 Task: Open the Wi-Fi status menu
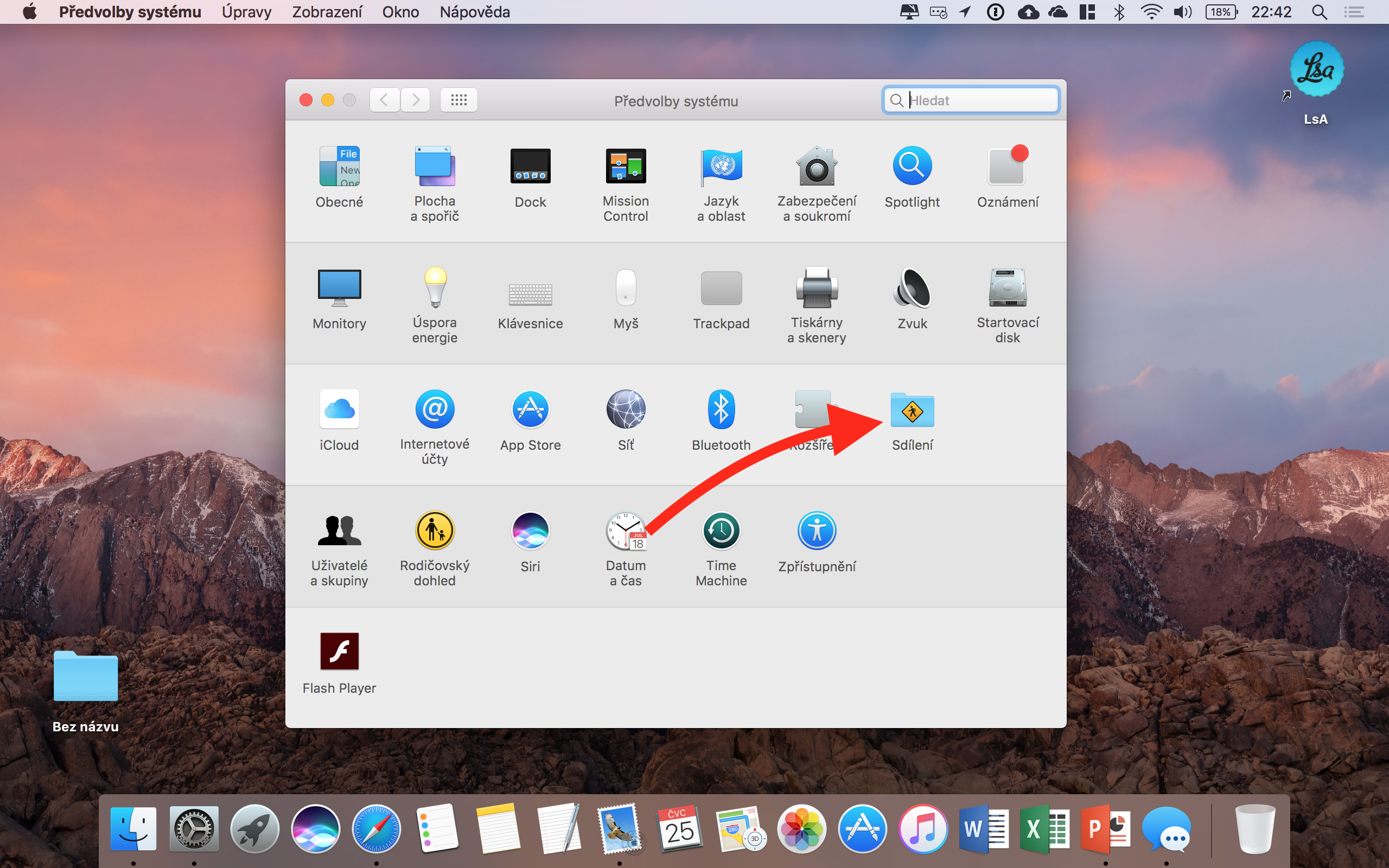[x=1151, y=12]
